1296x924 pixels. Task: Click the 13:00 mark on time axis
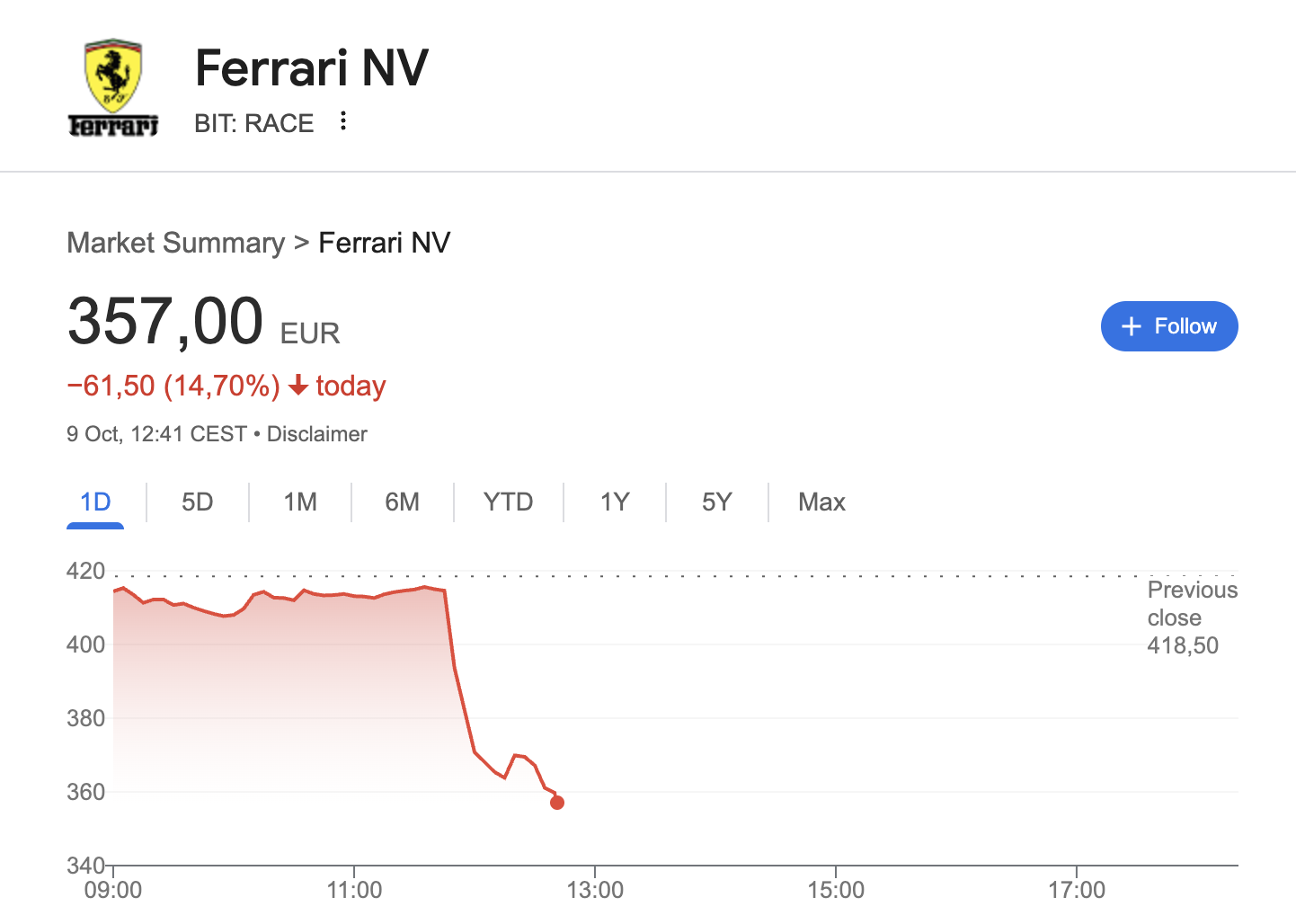(595, 890)
